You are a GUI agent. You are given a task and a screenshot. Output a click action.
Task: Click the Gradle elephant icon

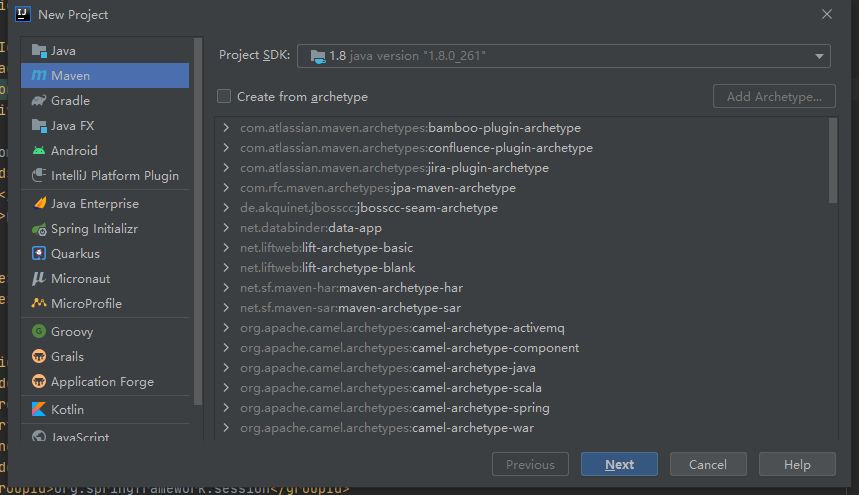(x=39, y=100)
